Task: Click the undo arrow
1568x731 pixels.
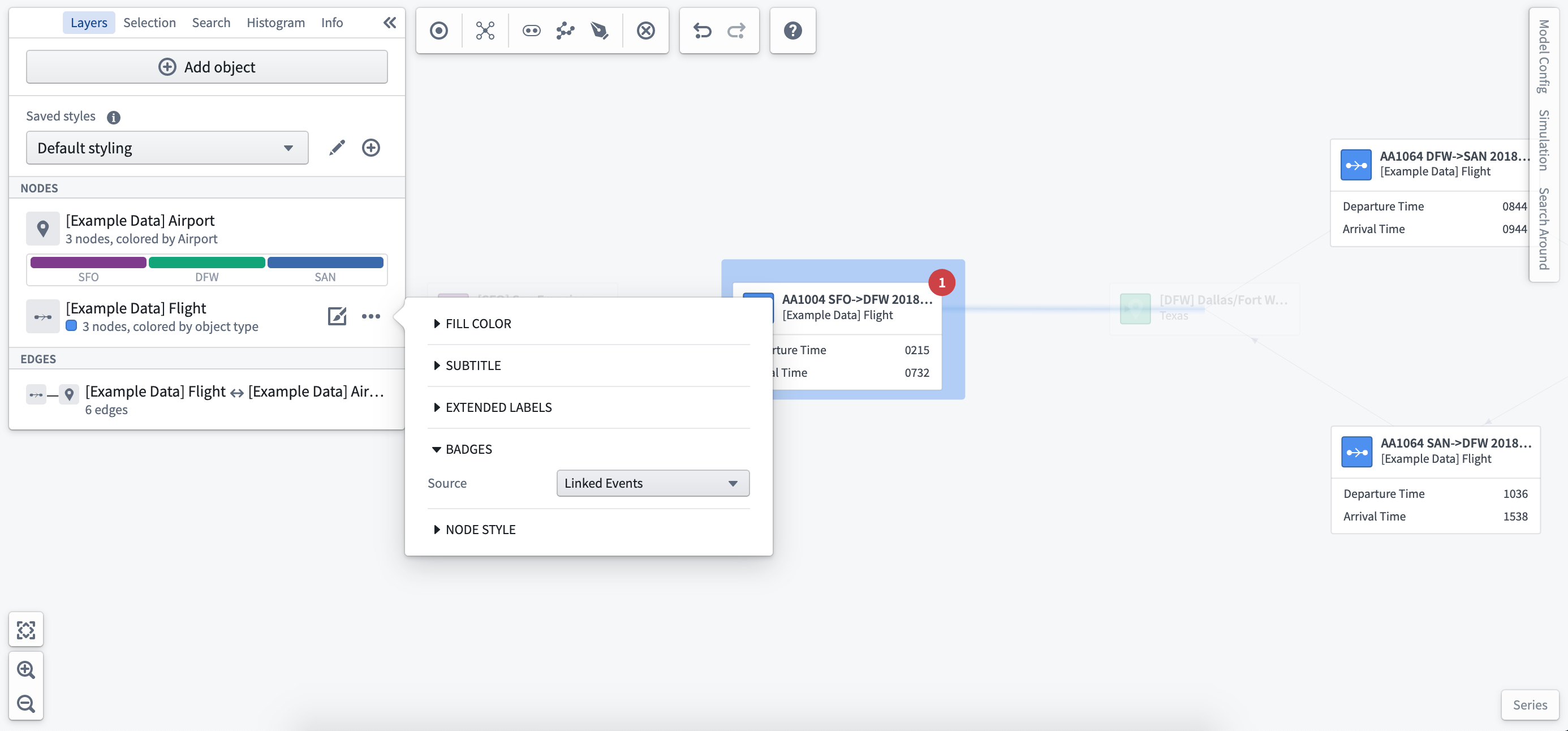Action: pos(703,31)
